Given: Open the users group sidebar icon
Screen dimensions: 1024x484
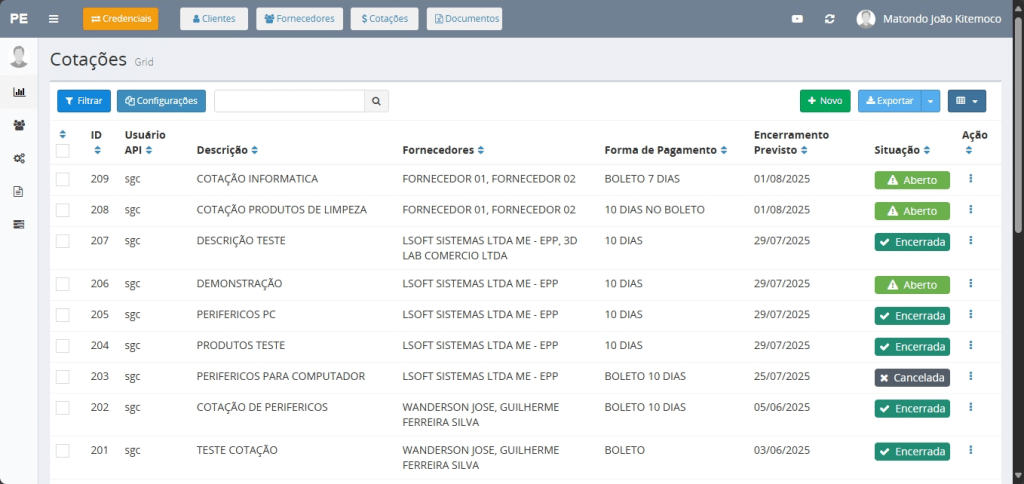Looking at the screenshot, I should click(x=19, y=125).
